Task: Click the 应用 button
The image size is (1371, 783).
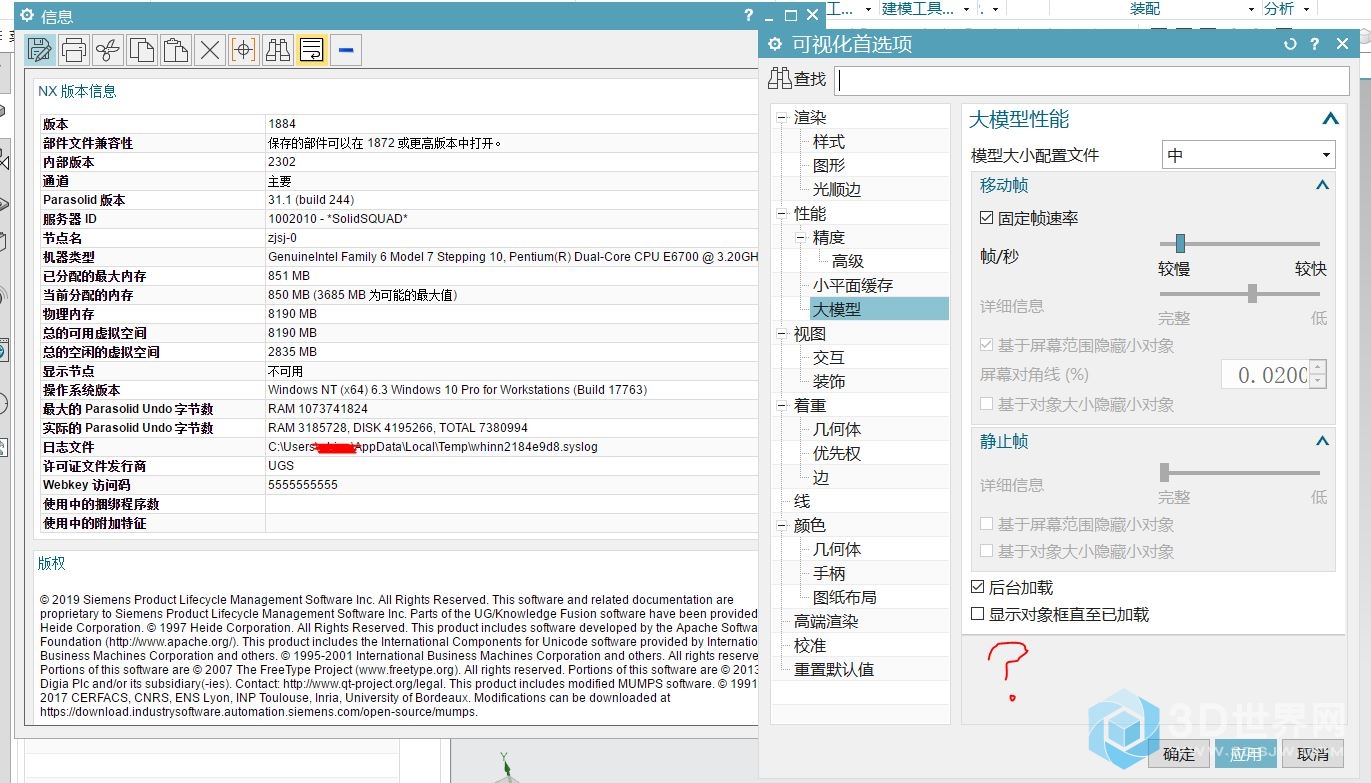Action: point(1246,755)
